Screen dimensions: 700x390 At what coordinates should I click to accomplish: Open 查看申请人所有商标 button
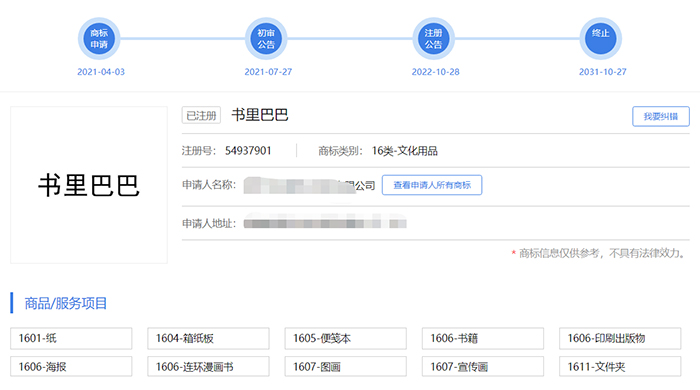click(x=432, y=185)
